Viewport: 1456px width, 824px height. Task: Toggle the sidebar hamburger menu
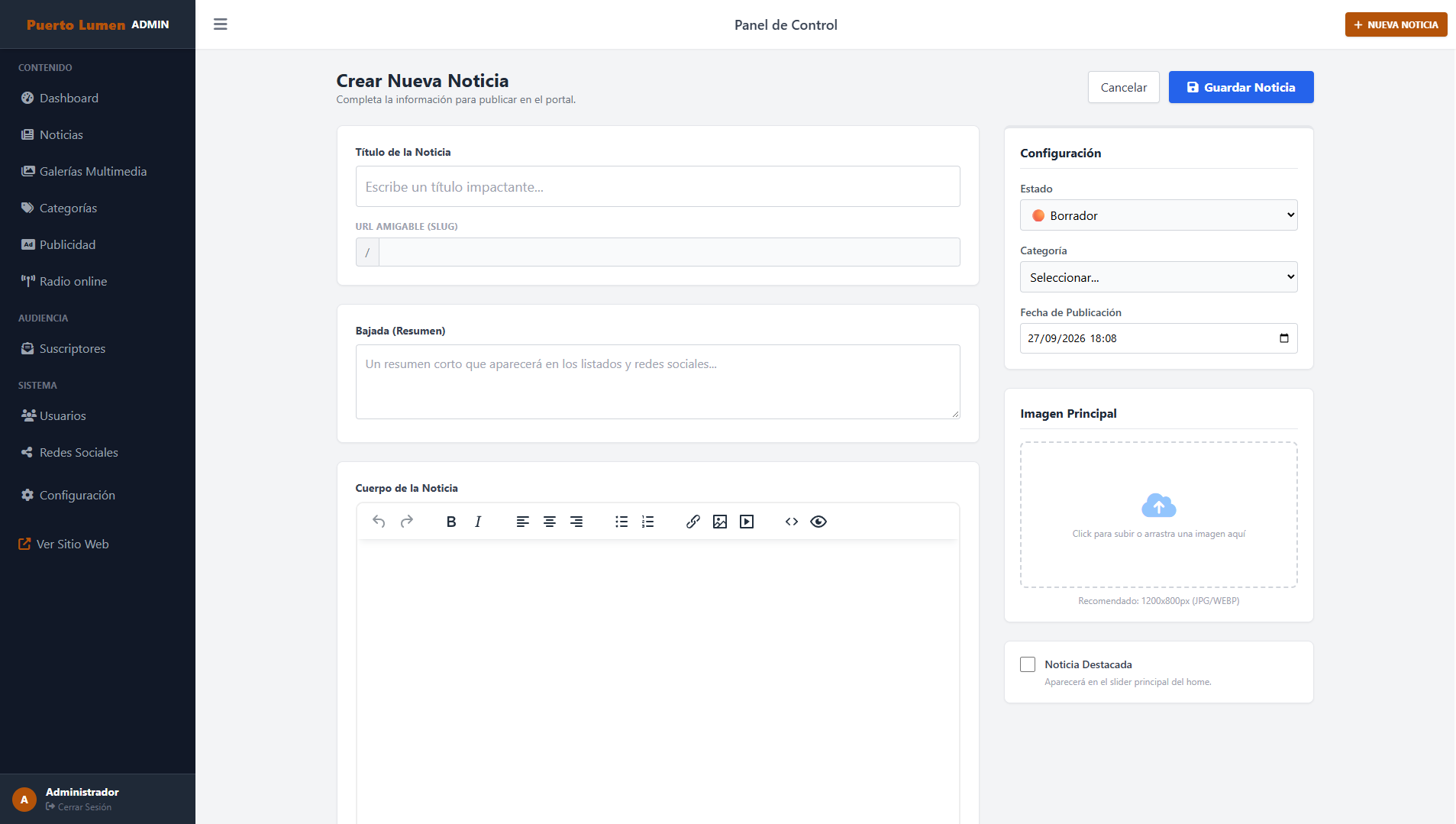pos(220,24)
